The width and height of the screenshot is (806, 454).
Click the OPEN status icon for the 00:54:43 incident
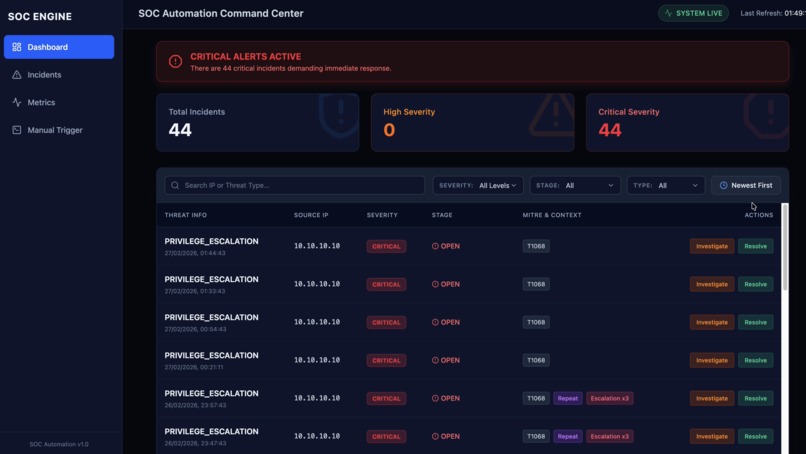(x=435, y=322)
